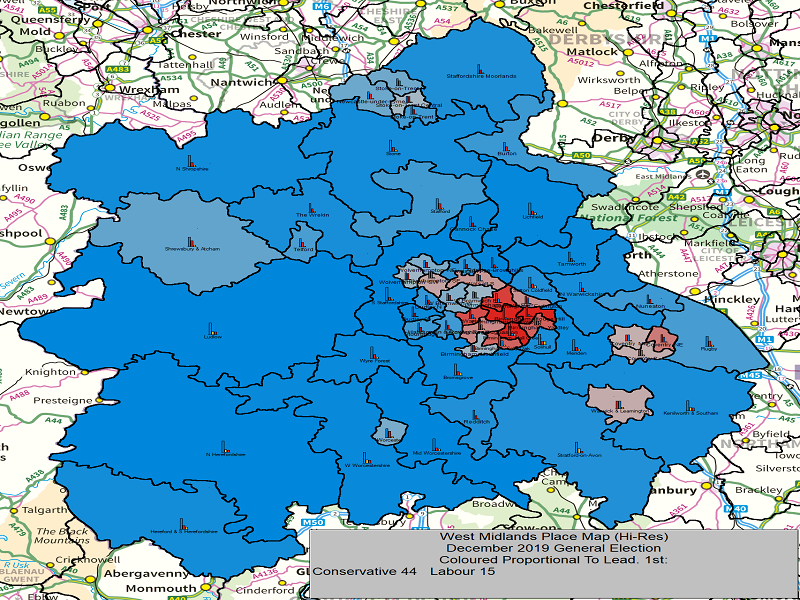Image resolution: width=800 pixels, height=600 pixels.
Task: Click the bar chart above Staffordshire Moorlands
Action: 480,69
